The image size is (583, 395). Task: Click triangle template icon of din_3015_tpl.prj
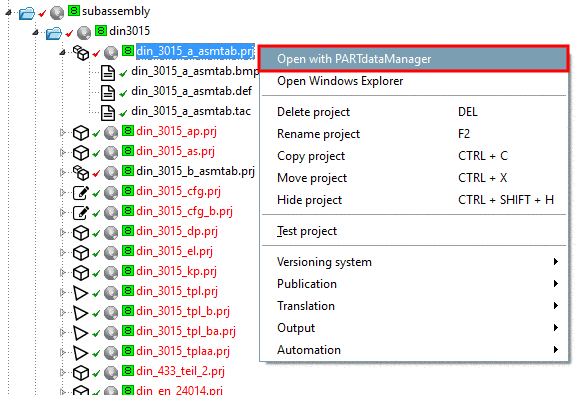80,293
